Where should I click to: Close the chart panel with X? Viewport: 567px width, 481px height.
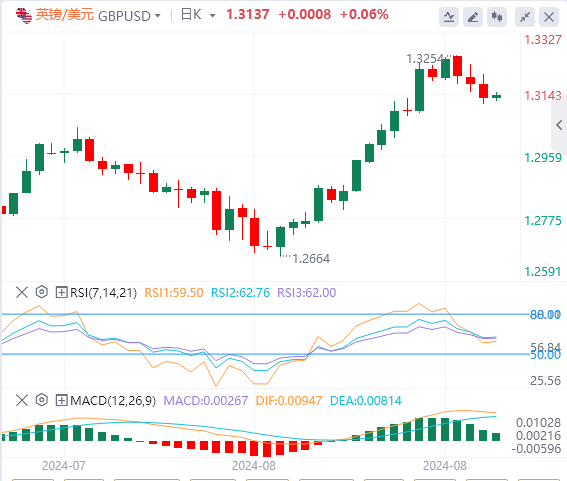coord(549,17)
